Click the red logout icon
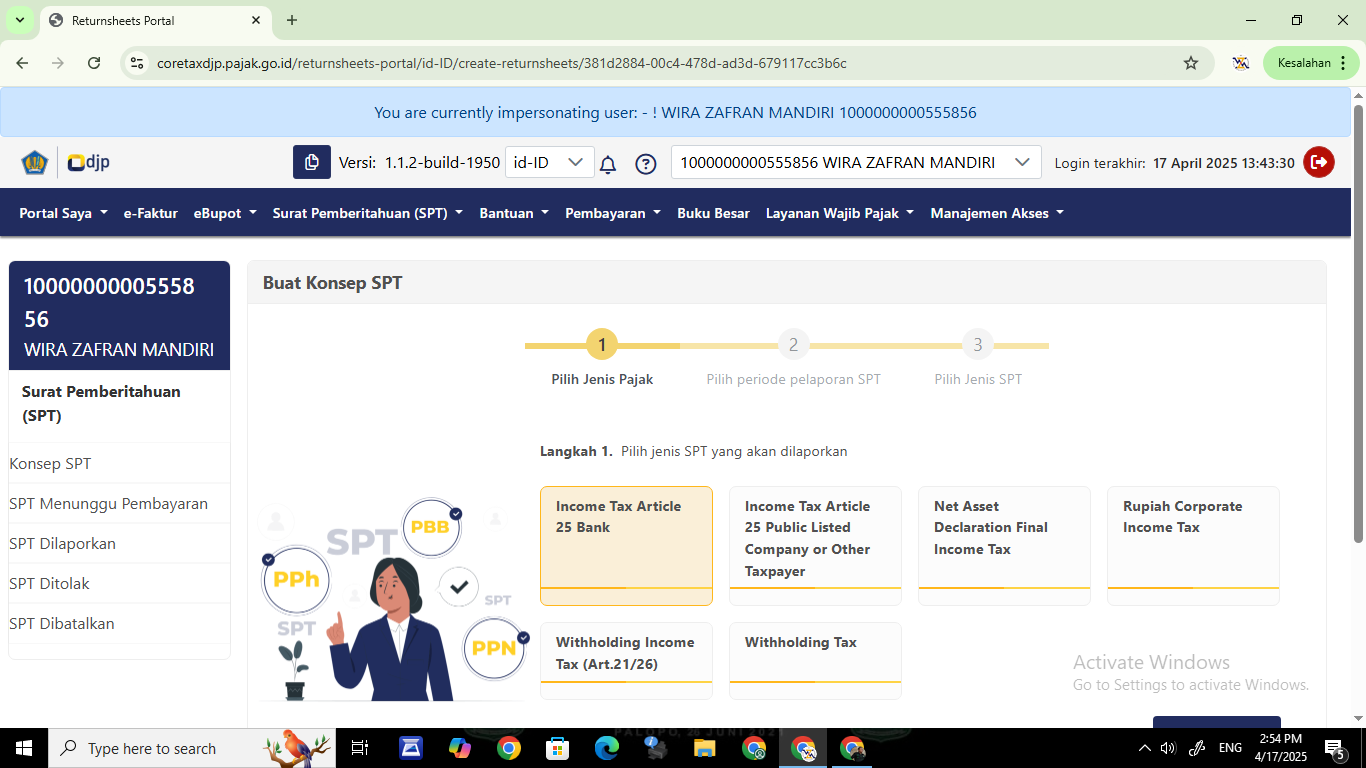Viewport: 1366px width, 768px height. pos(1318,162)
